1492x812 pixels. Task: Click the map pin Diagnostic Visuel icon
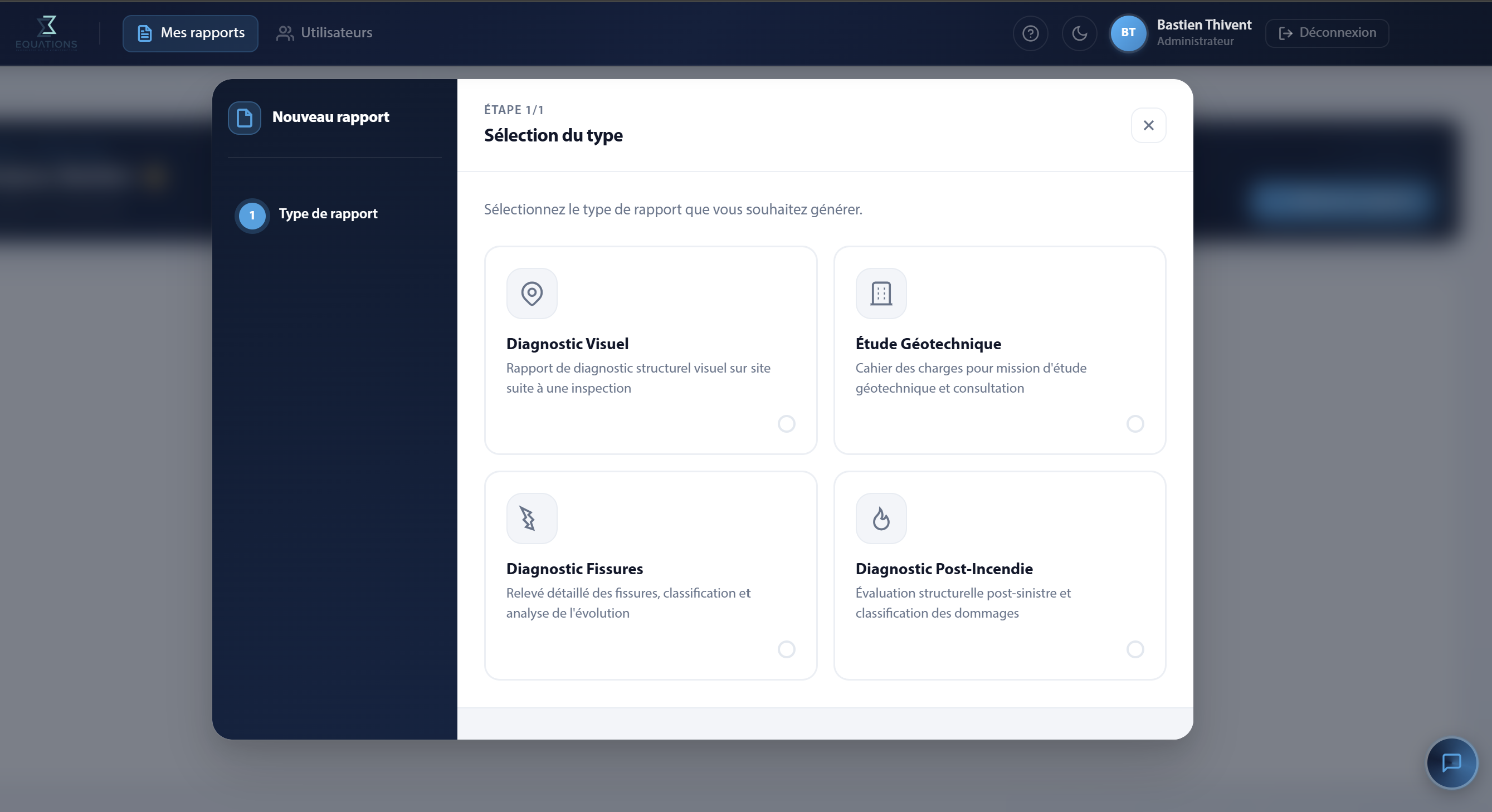pos(532,293)
